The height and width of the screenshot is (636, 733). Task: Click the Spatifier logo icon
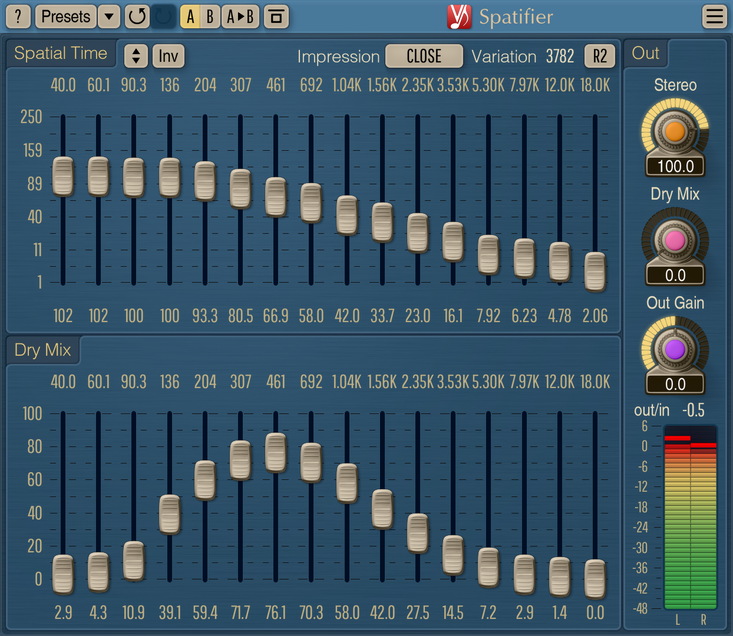459,17
